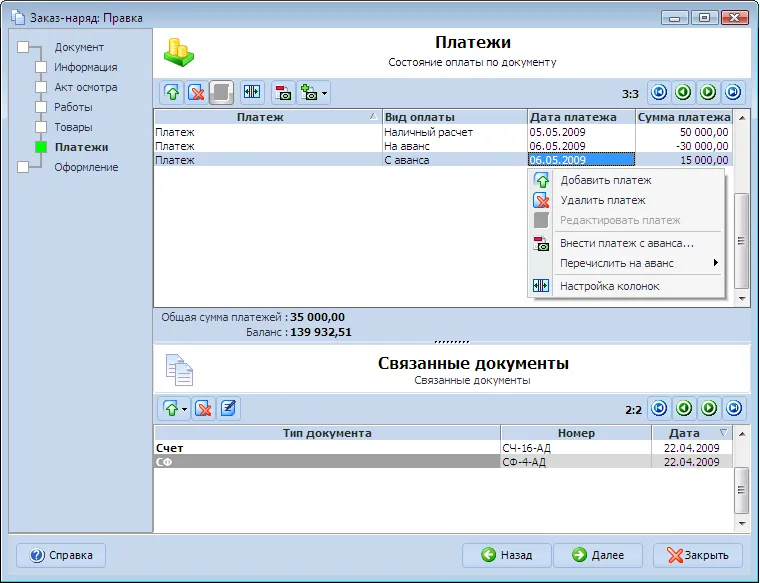Screen dimensions: 760x583
Task: Click the splitter grip between panels
Action: click(452, 342)
